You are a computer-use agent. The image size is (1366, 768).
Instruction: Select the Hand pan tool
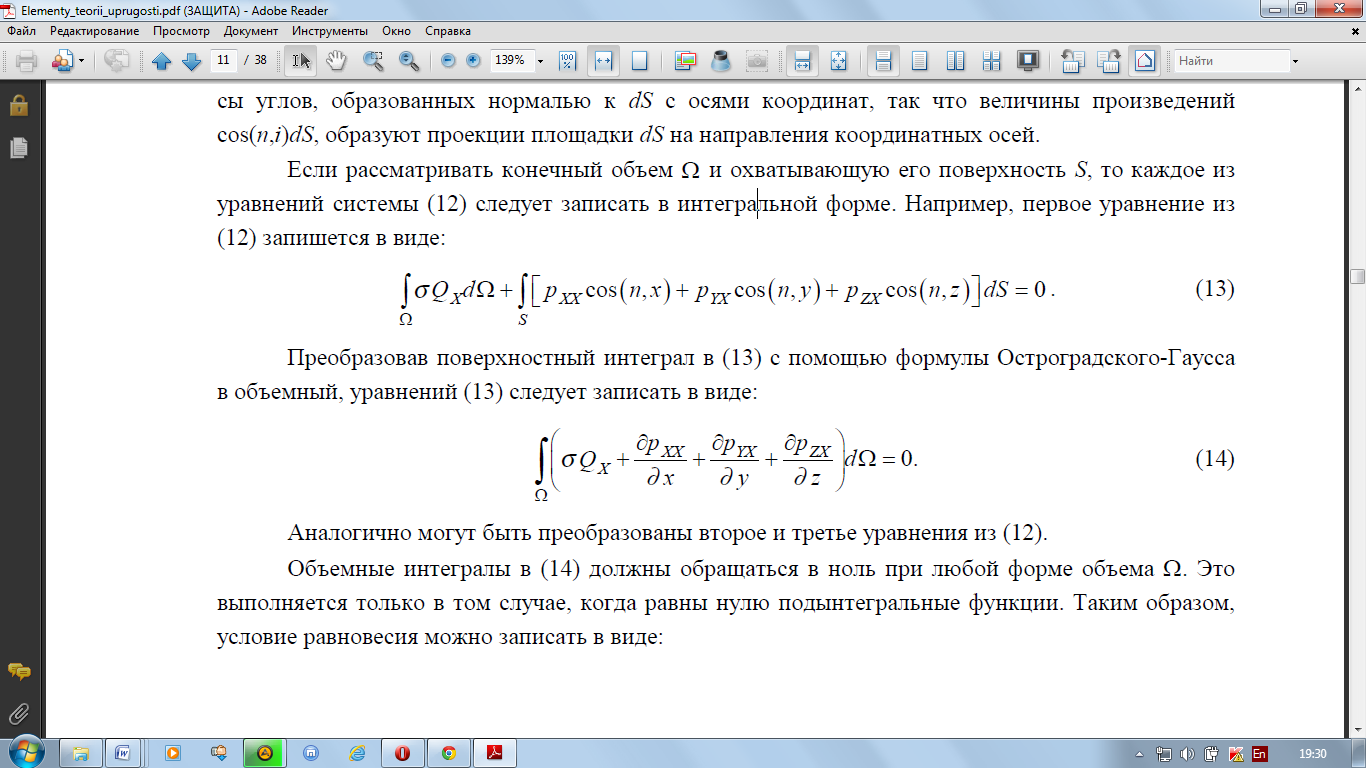point(337,61)
